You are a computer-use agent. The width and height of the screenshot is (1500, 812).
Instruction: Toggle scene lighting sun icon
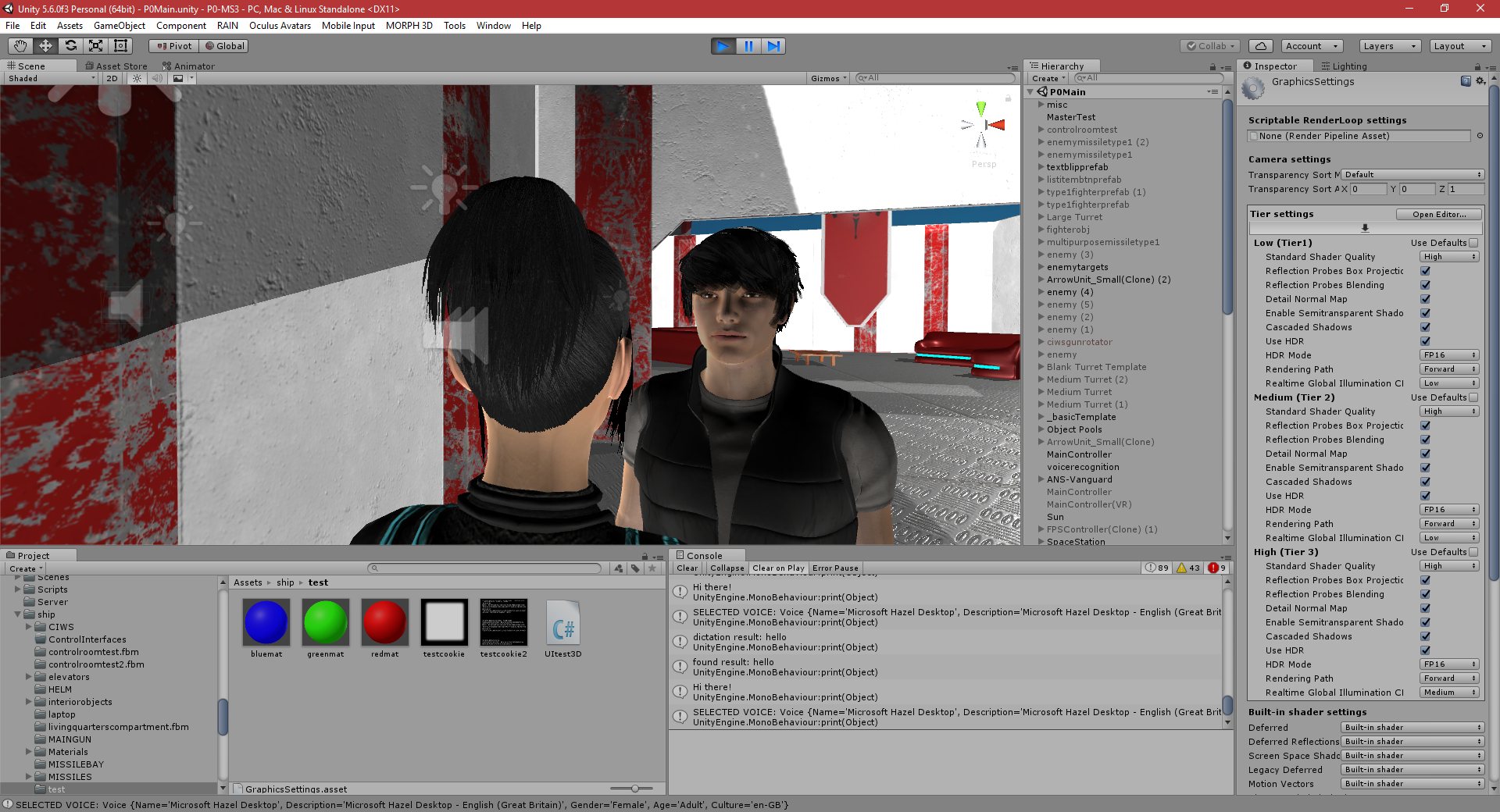click(x=137, y=78)
